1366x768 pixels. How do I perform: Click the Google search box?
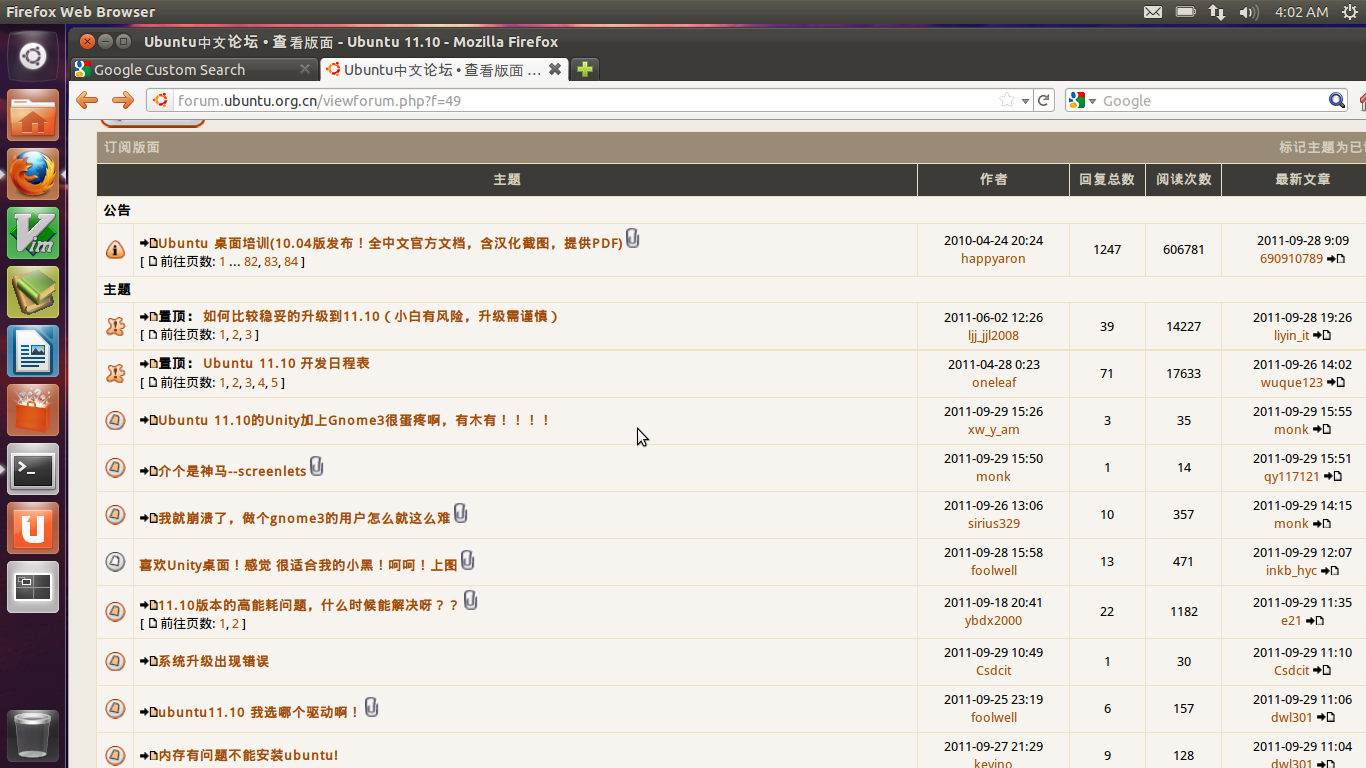click(x=1213, y=101)
